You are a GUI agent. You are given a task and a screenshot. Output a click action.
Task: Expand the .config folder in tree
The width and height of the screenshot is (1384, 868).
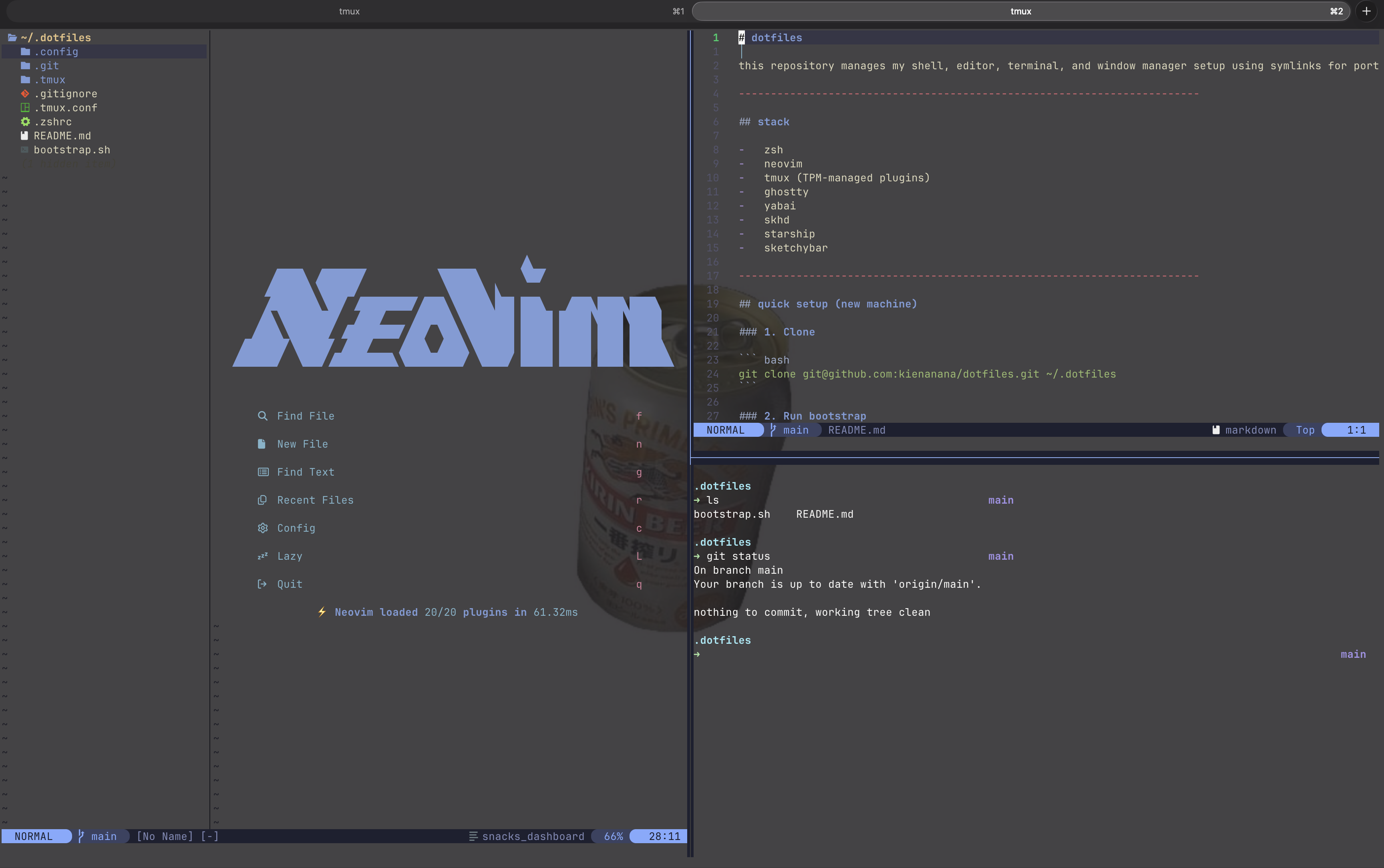[x=55, y=52]
